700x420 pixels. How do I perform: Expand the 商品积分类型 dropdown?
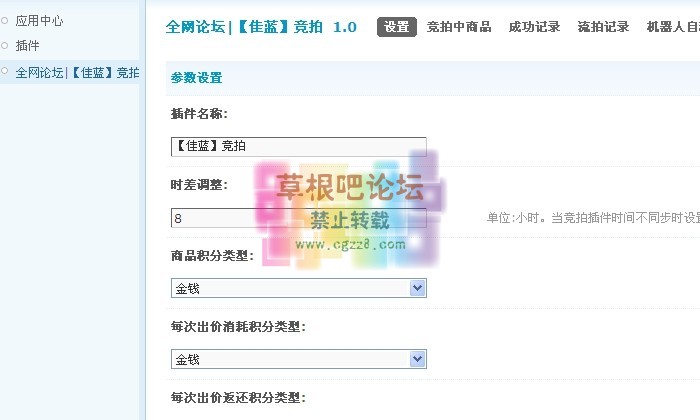click(x=299, y=288)
